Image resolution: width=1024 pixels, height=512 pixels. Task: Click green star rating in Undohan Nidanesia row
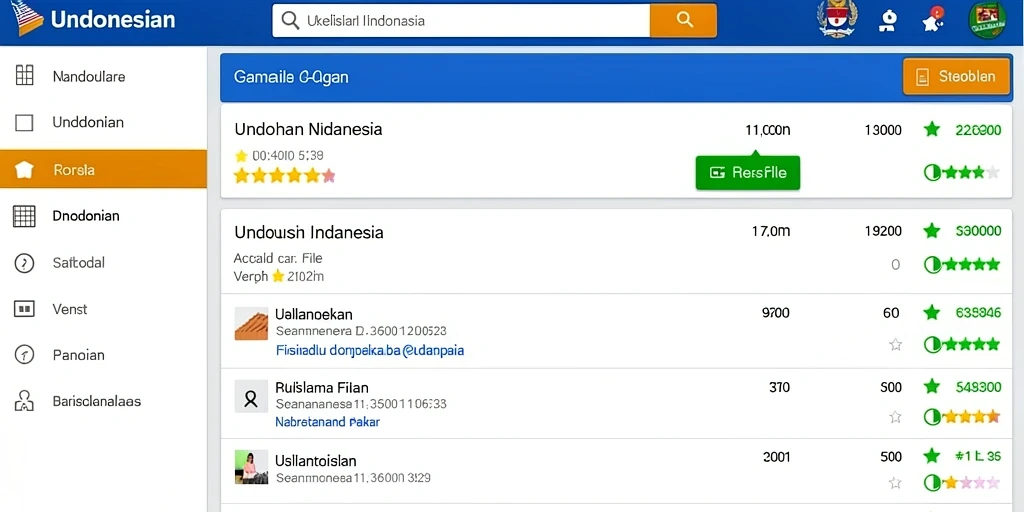[x=962, y=172]
